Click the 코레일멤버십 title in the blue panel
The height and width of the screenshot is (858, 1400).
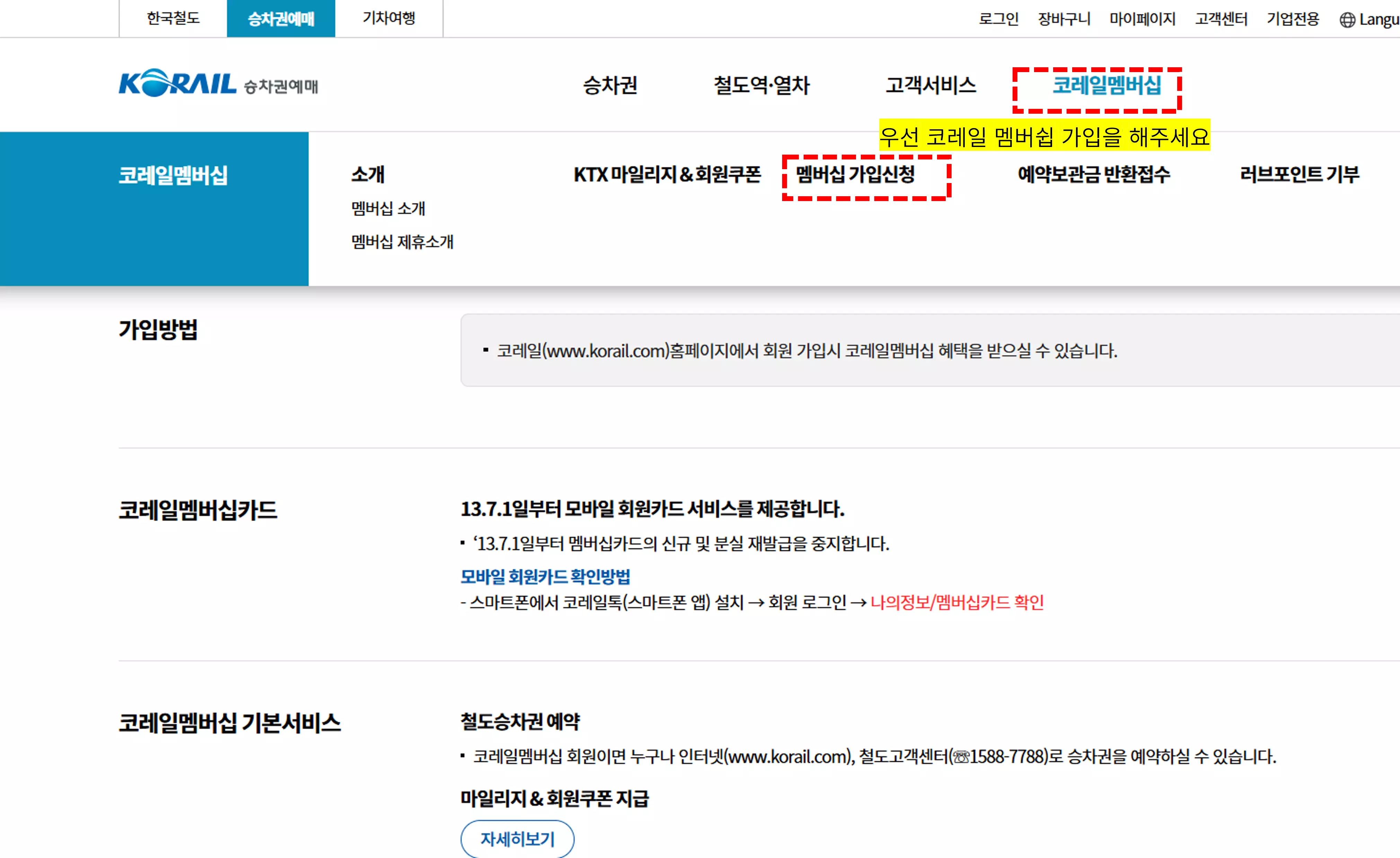click(x=173, y=175)
